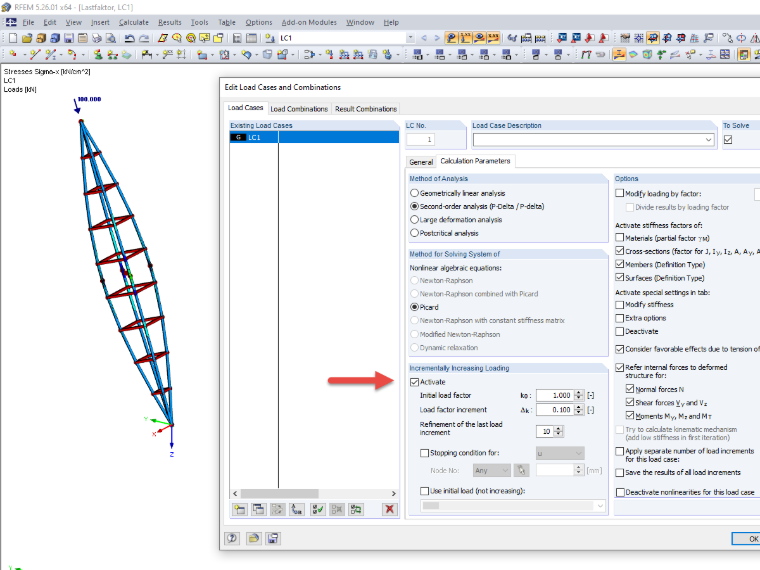This screenshot has width=760, height=570.
Task: Click Initial load factor value field
Action: (x=555, y=396)
